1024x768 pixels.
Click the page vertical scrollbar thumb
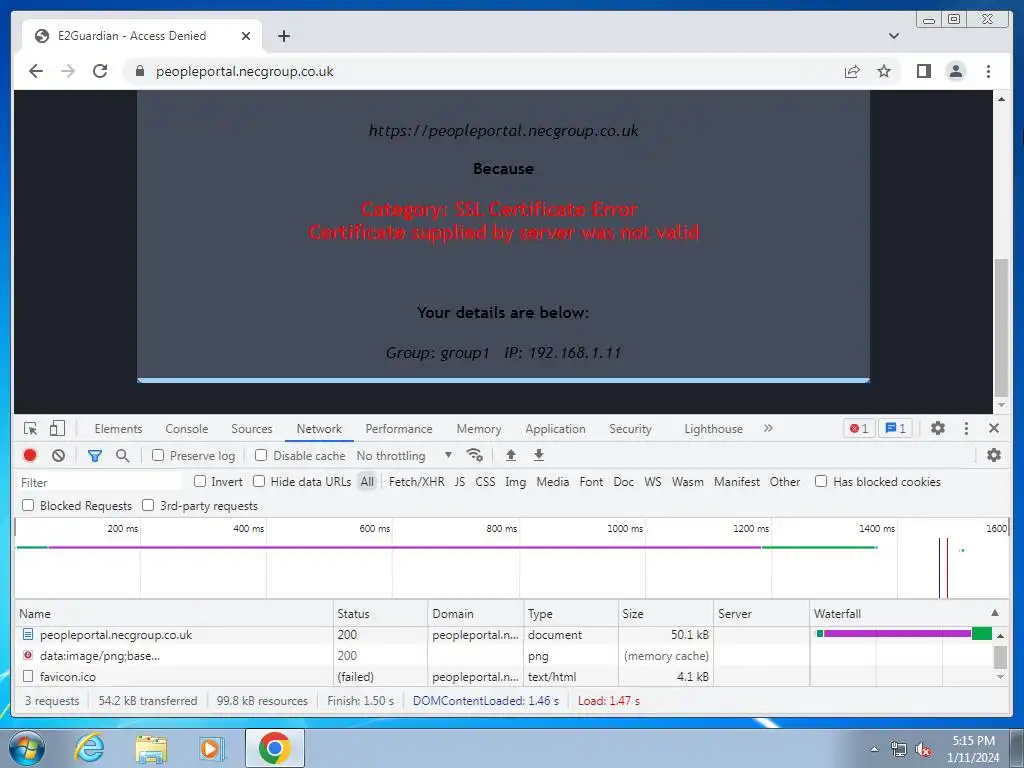tap(1001, 327)
